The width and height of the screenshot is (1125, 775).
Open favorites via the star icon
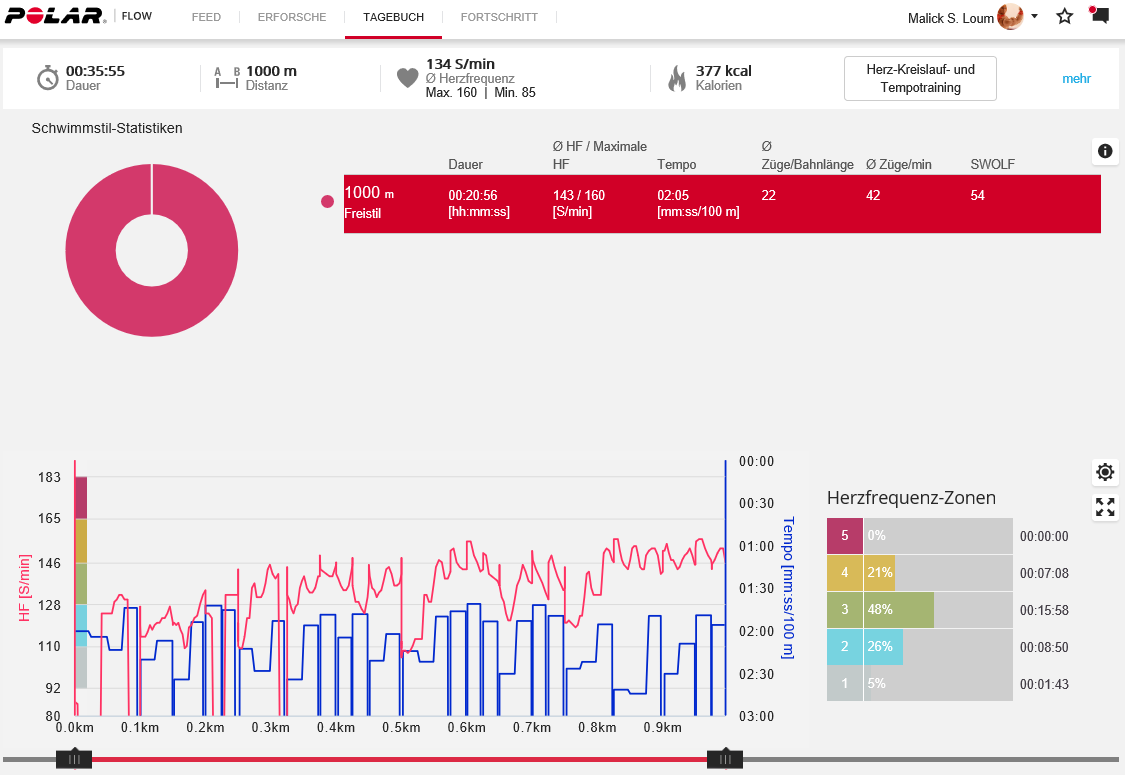pos(1065,17)
